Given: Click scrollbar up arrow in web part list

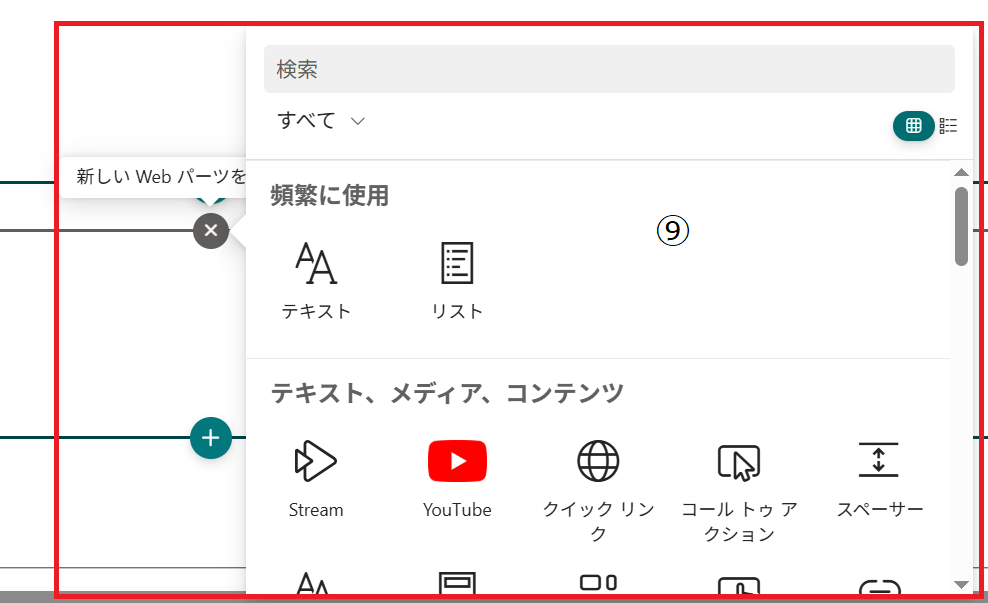Looking at the screenshot, I should [961, 173].
